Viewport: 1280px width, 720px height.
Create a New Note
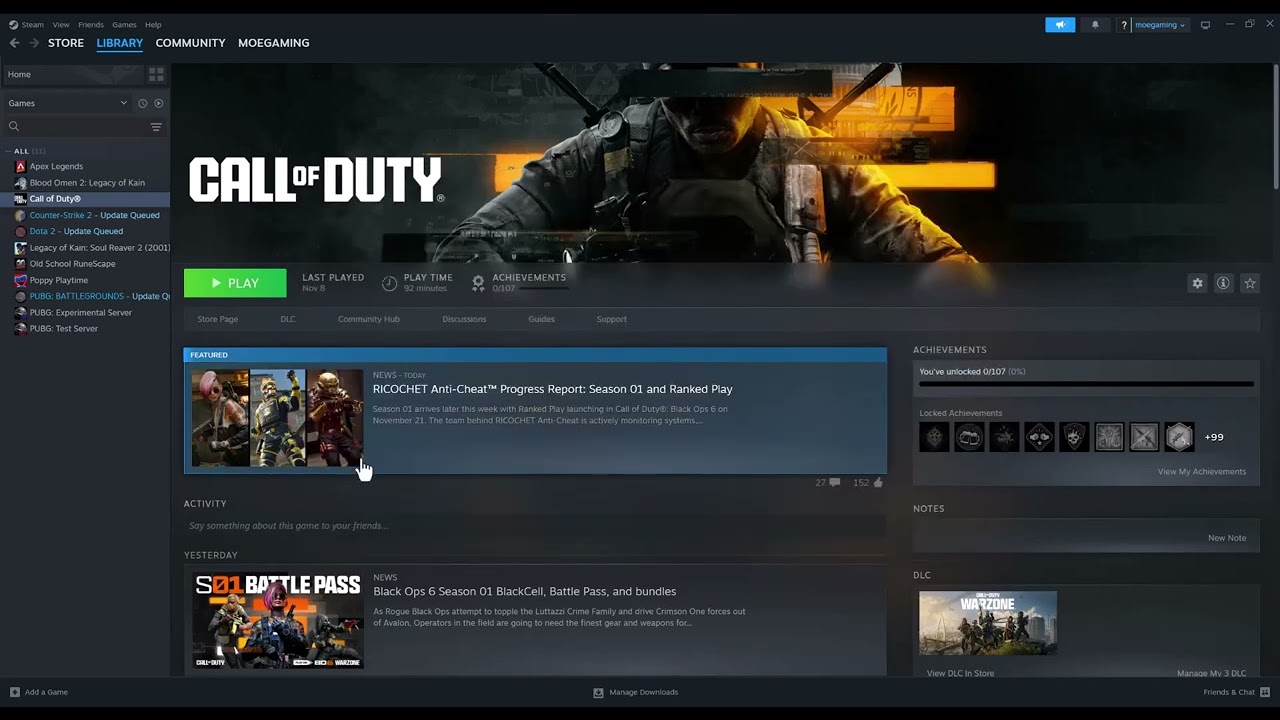[1227, 538]
